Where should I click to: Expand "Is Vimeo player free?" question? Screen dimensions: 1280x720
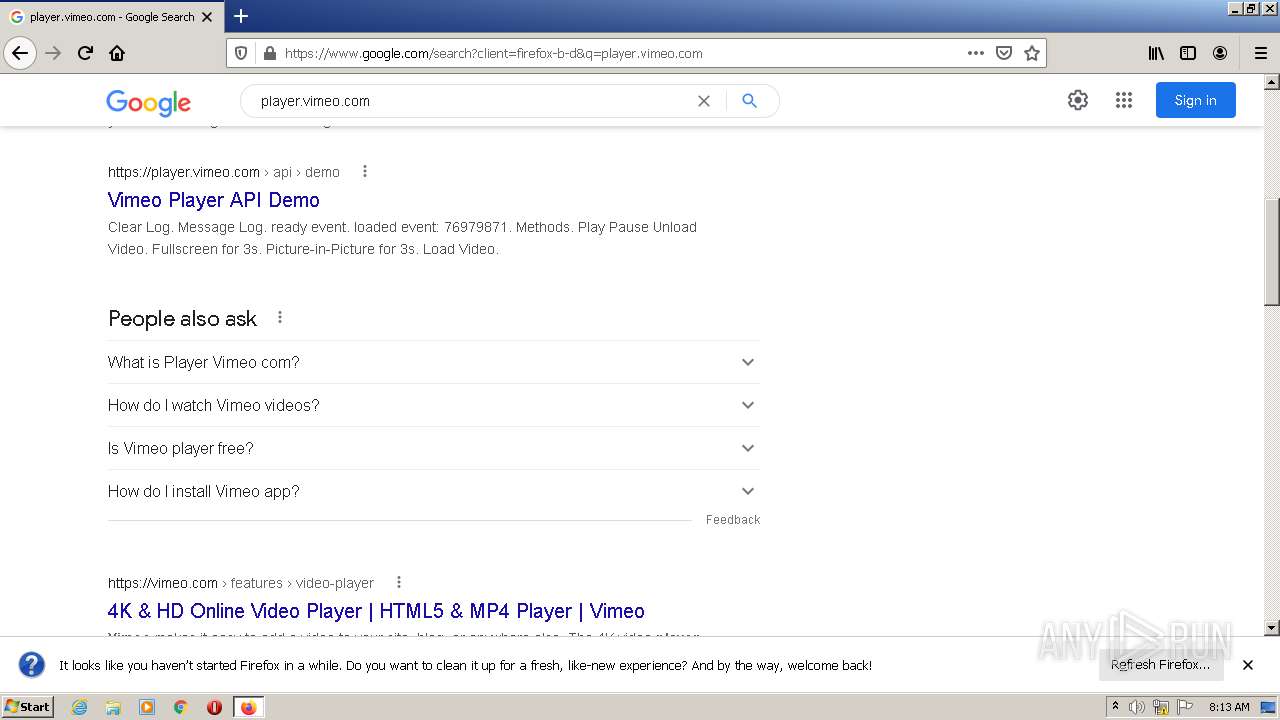tap(433, 448)
